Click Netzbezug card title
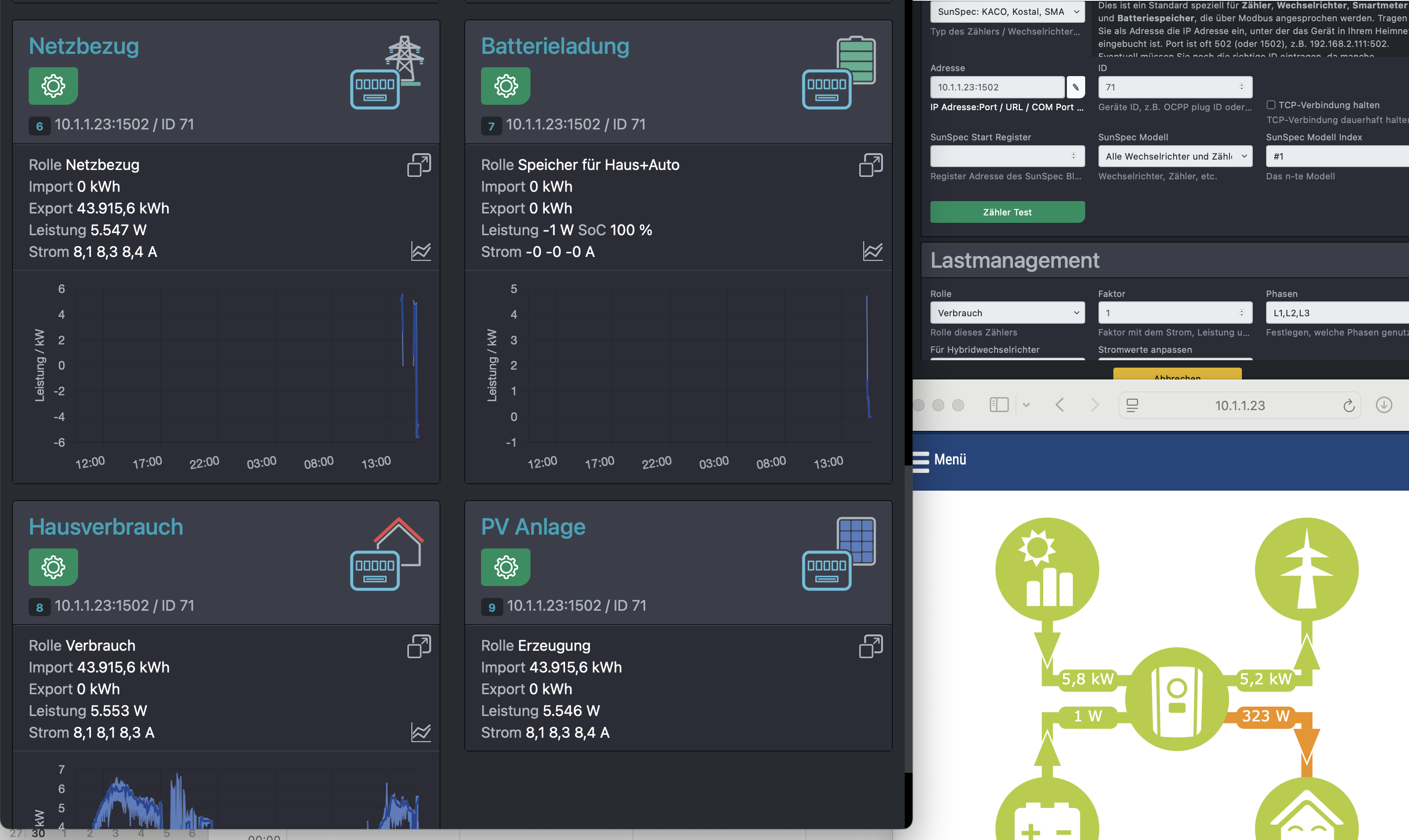The height and width of the screenshot is (840, 1409). (84, 46)
